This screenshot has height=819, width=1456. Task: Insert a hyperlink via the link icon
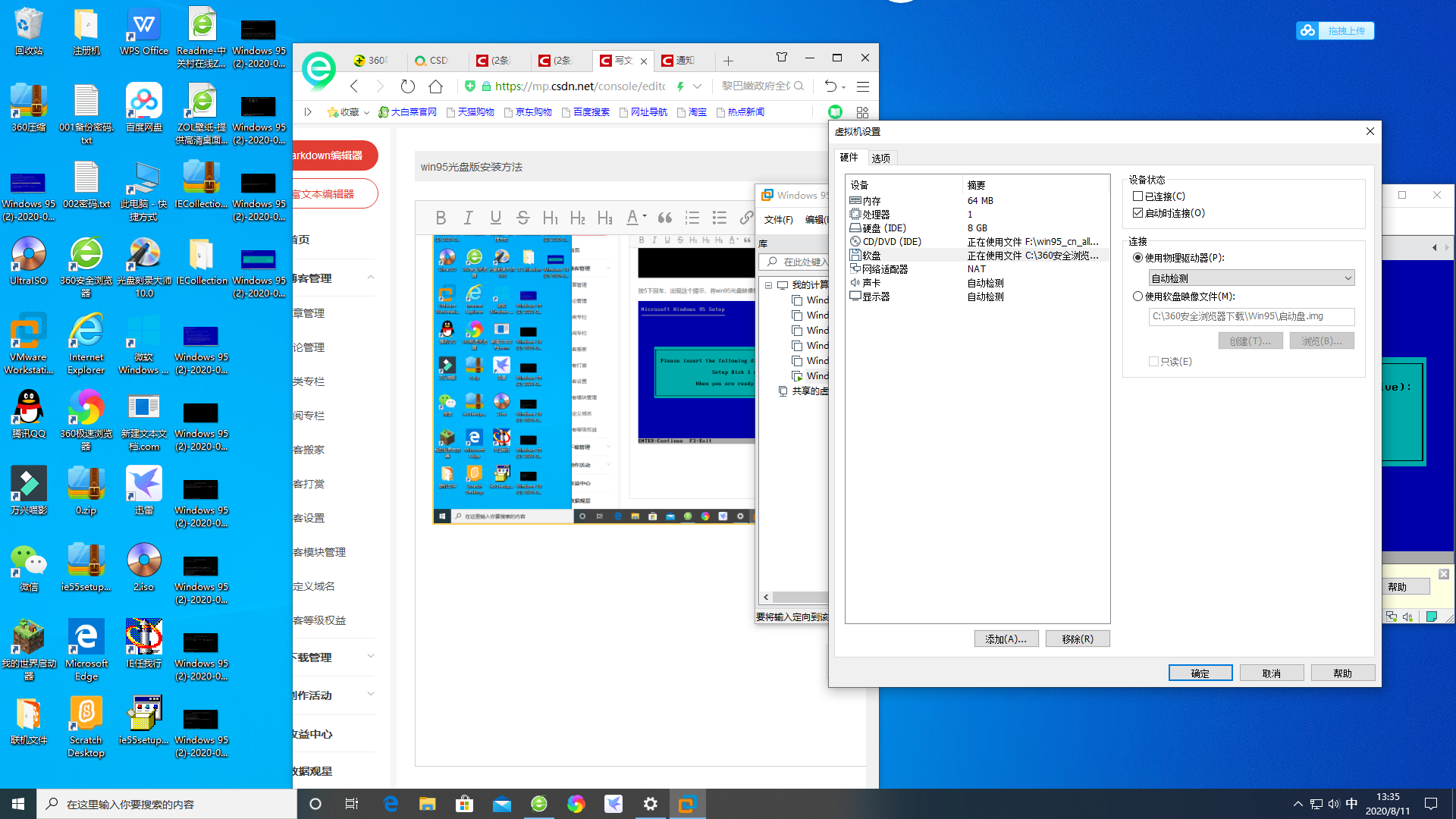pos(745,218)
